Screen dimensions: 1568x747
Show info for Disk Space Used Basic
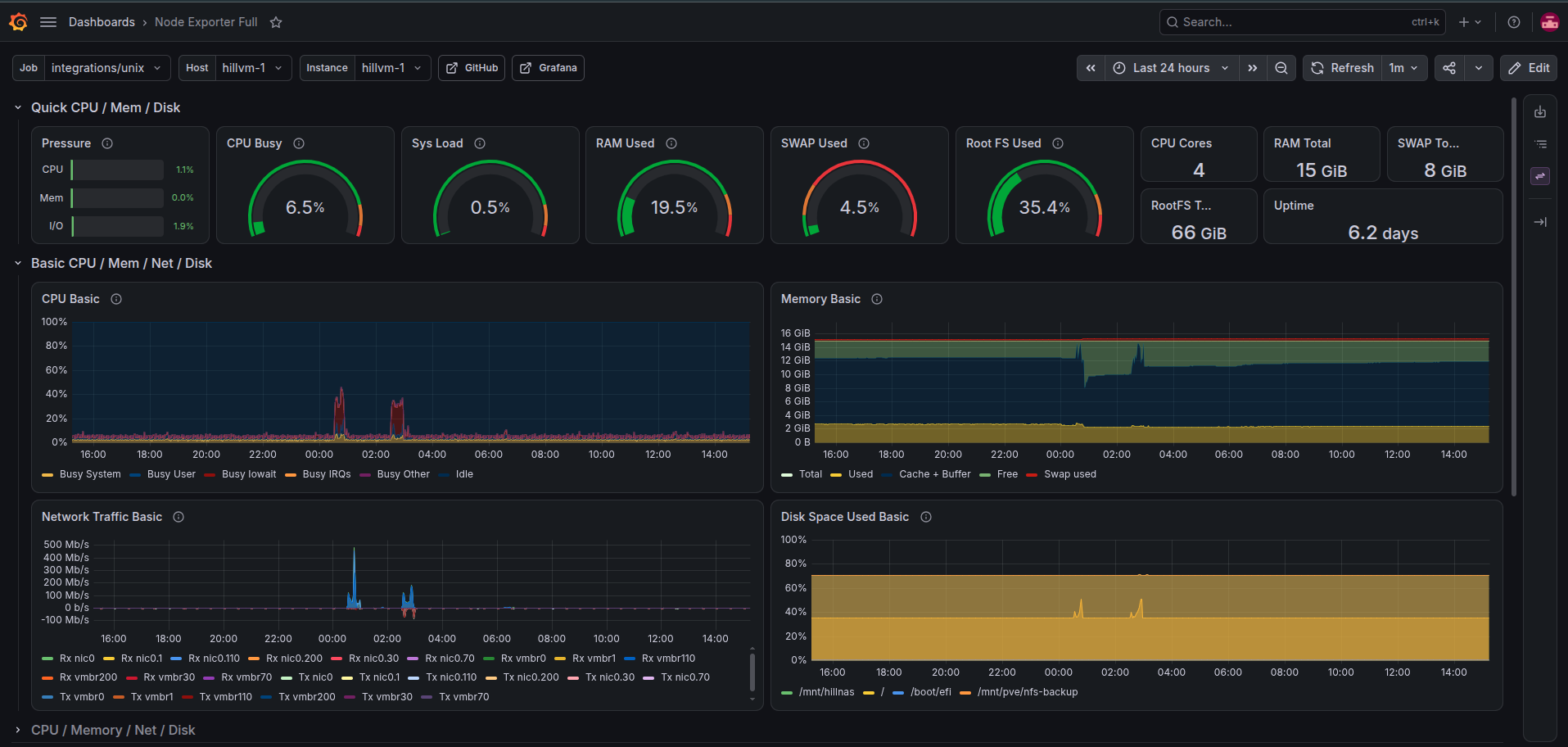click(x=926, y=517)
